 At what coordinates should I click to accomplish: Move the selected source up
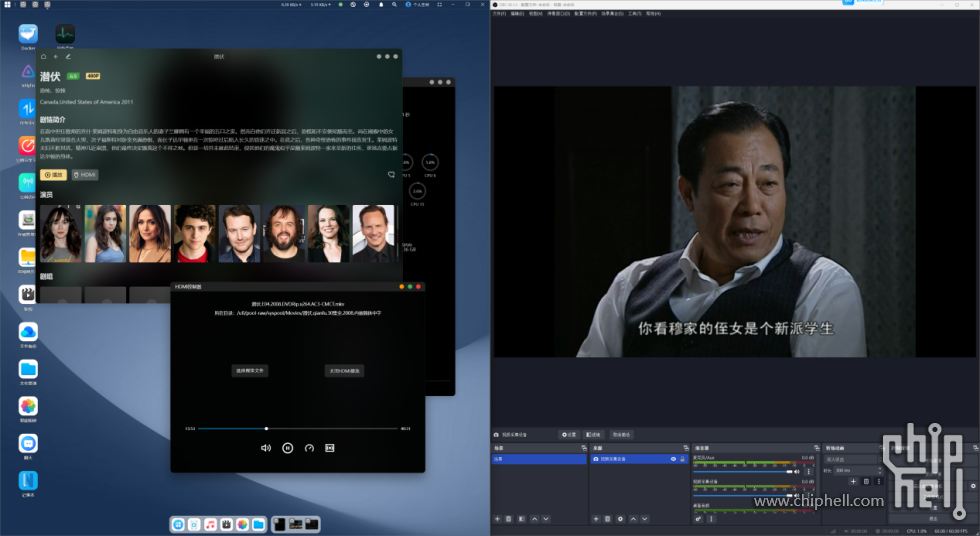[x=633, y=519]
